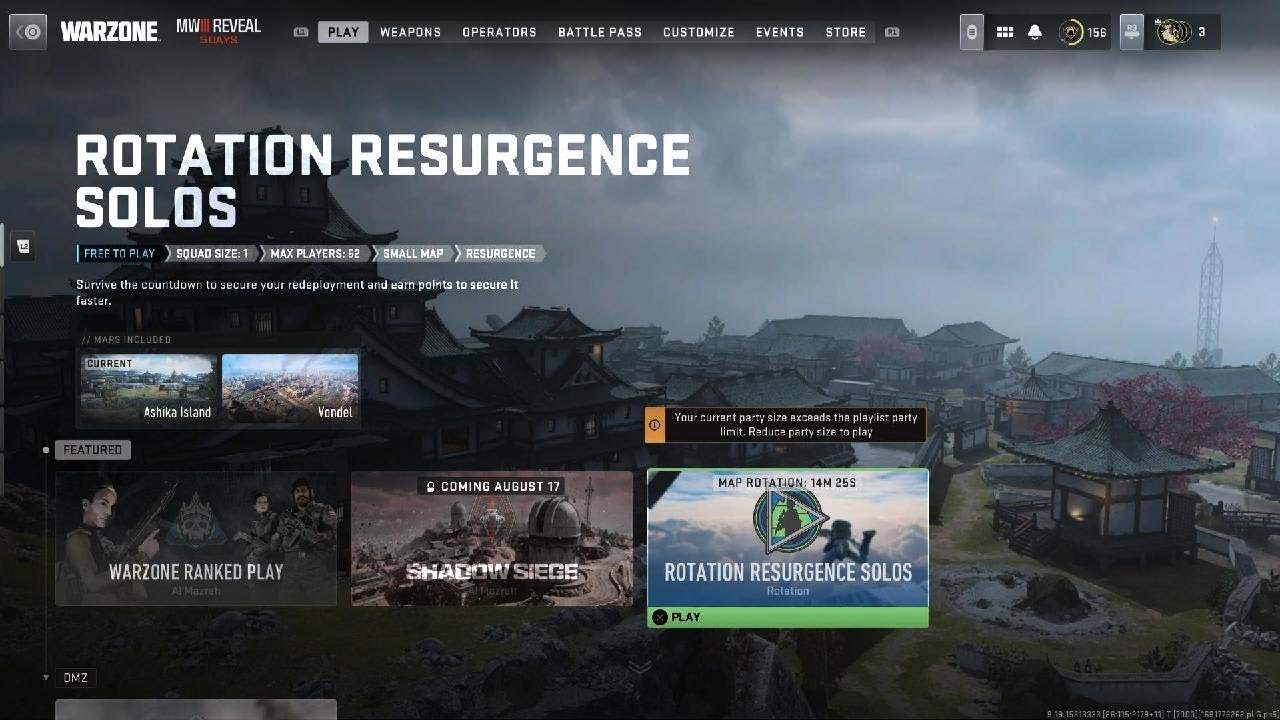Switch to the EVENTS tab
The height and width of the screenshot is (720, 1280).
[x=780, y=32]
